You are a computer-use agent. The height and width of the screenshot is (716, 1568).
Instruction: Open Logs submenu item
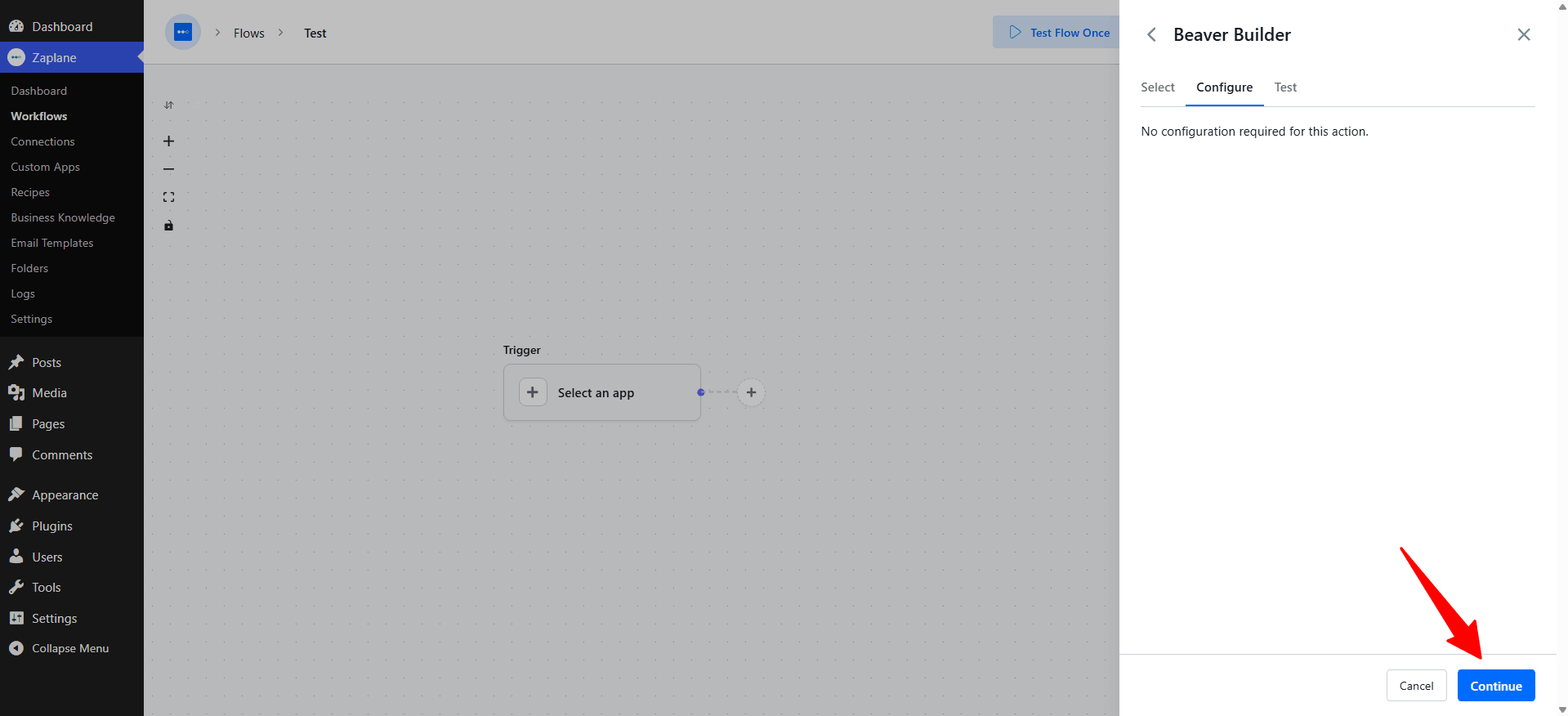click(x=23, y=293)
